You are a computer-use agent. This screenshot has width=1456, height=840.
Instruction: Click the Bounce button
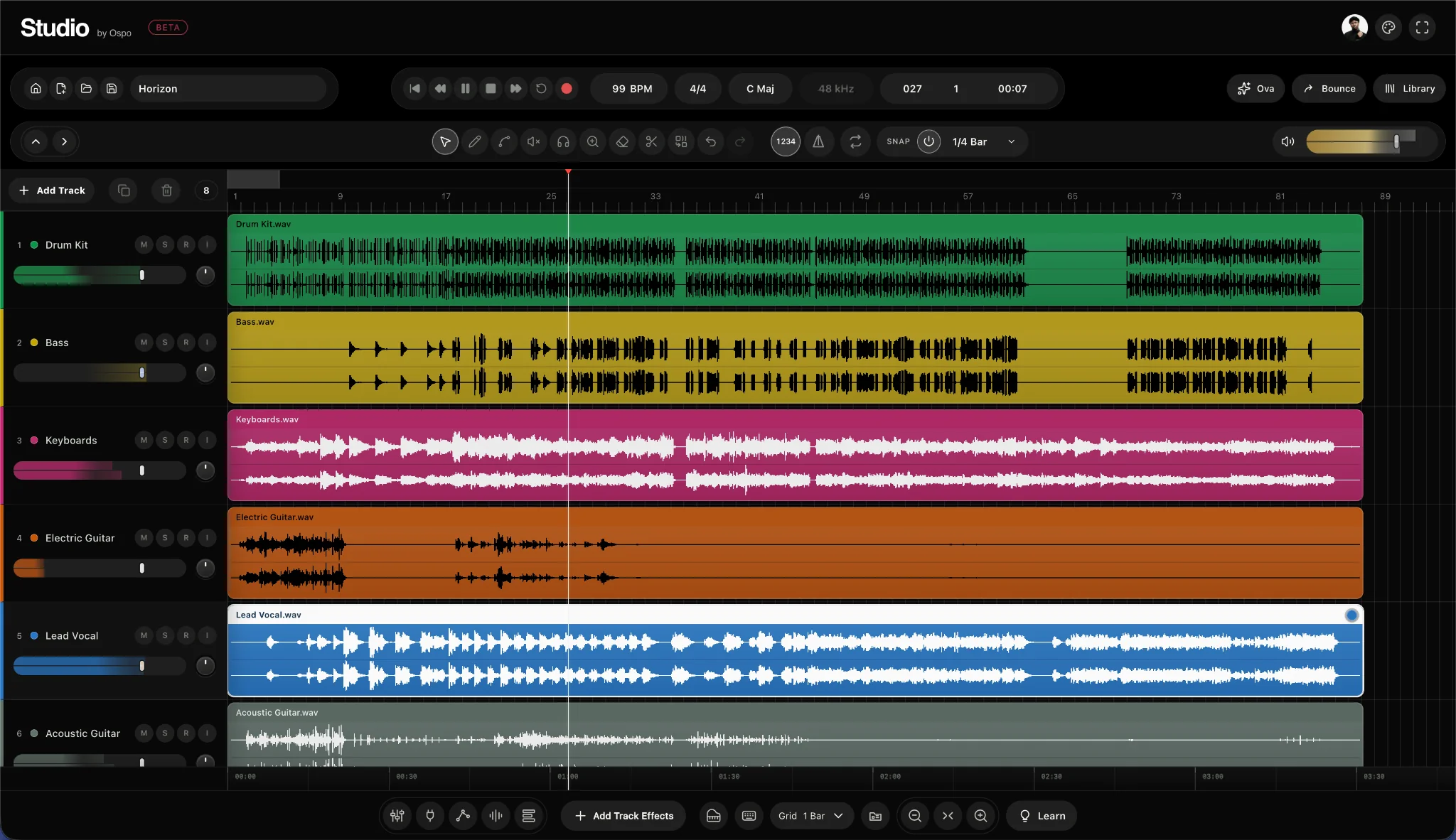click(1329, 89)
